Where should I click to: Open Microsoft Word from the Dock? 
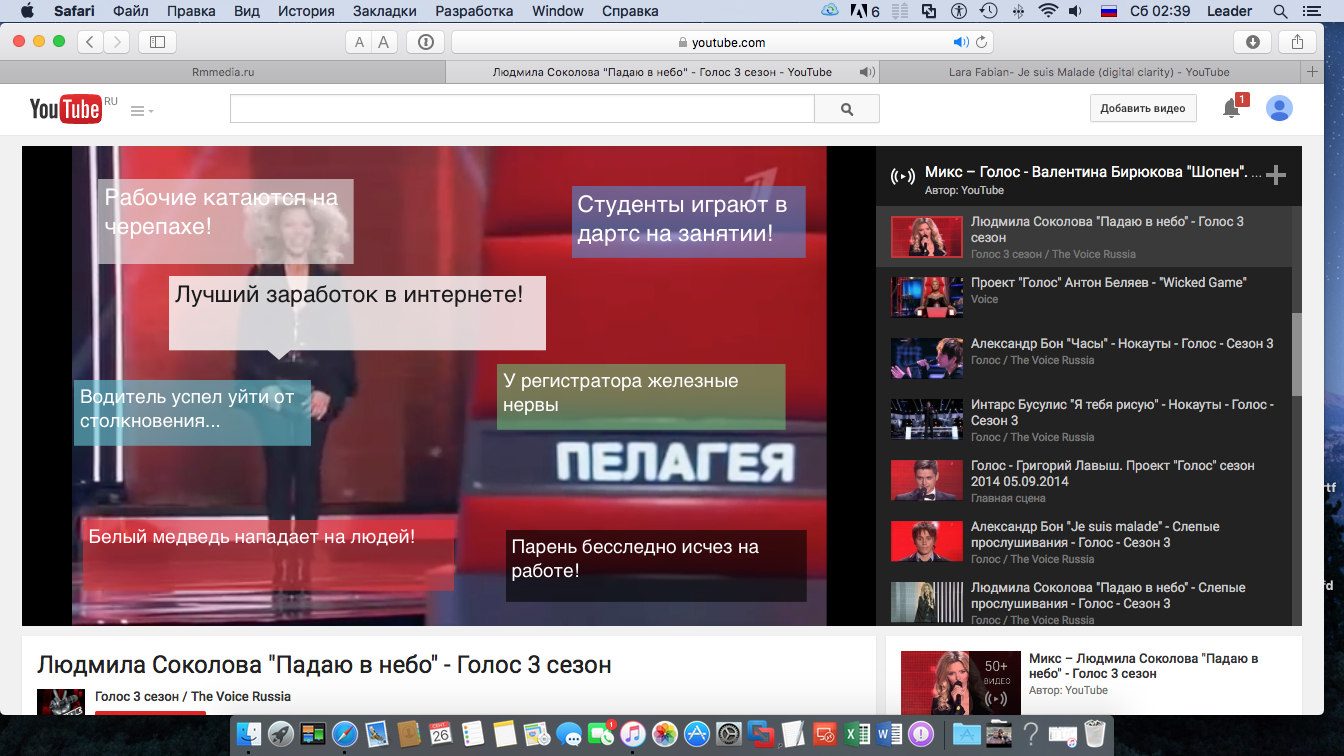coord(889,735)
